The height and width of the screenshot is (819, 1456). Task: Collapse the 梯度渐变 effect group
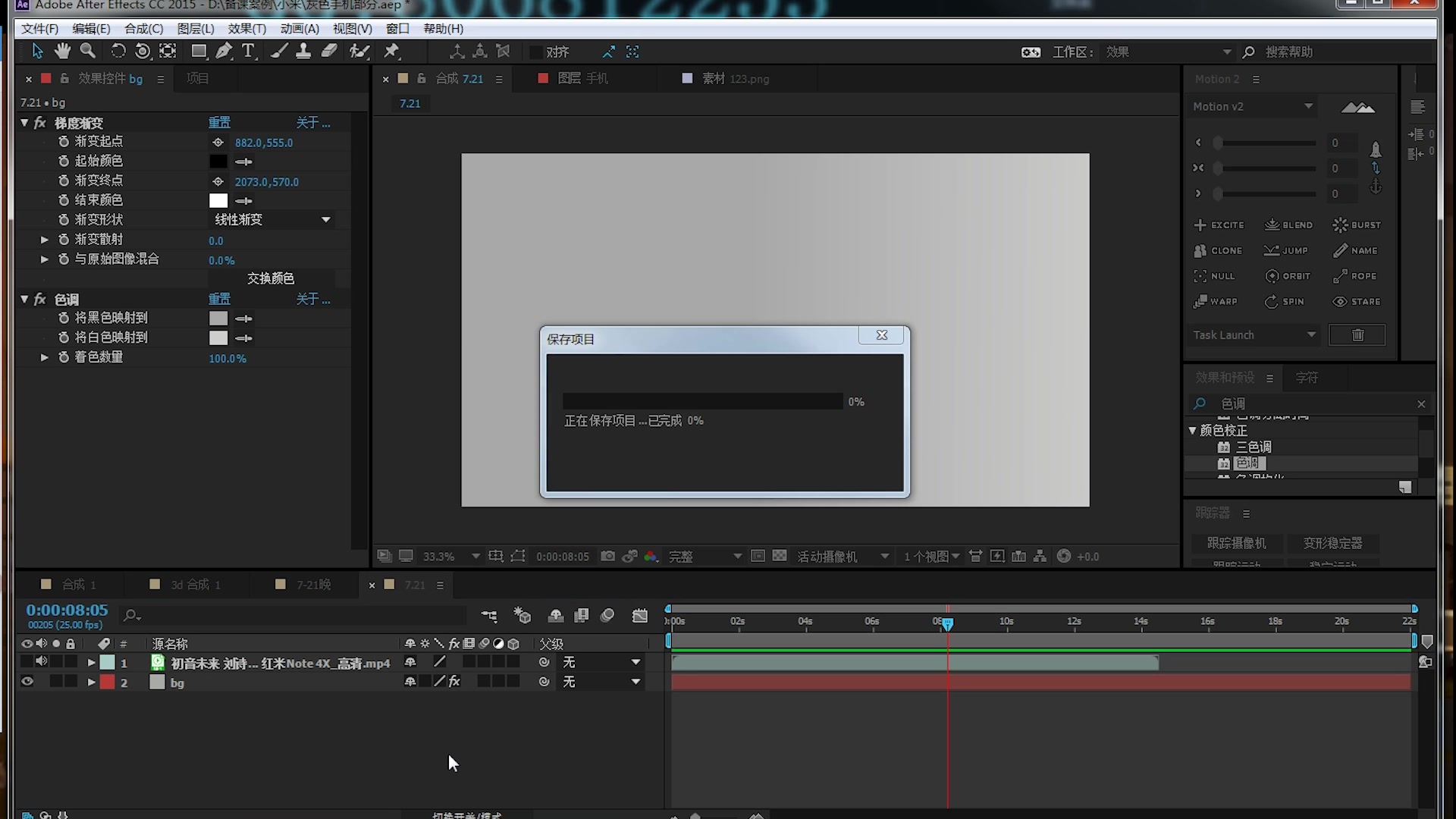tap(24, 122)
